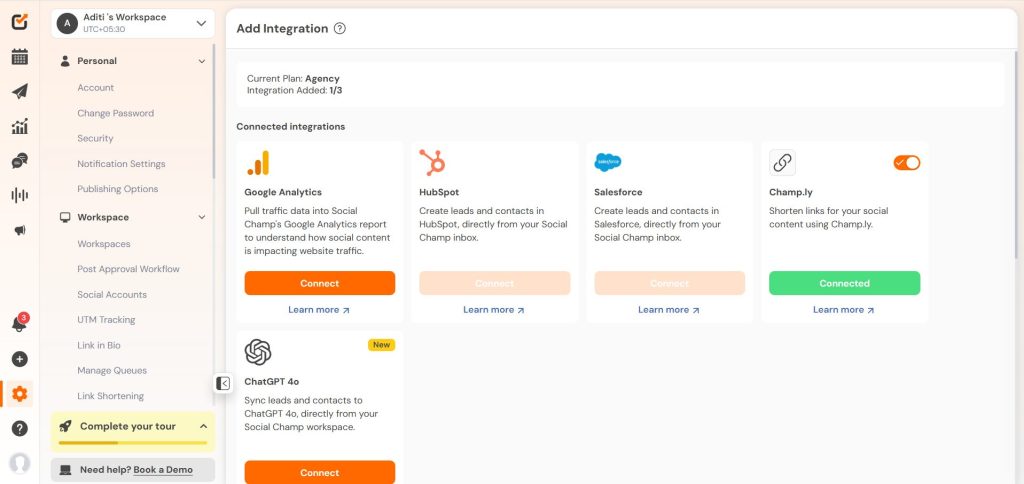Screen dimensions: 1024x484
Task: Open Link Shortening settings
Action: (x=110, y=396)
